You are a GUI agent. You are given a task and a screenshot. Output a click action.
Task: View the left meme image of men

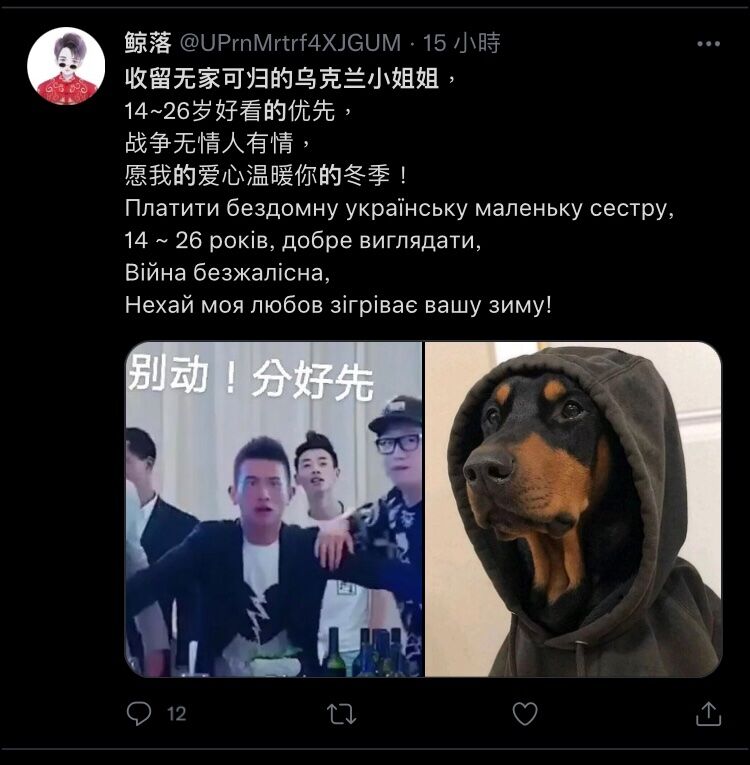274,509
